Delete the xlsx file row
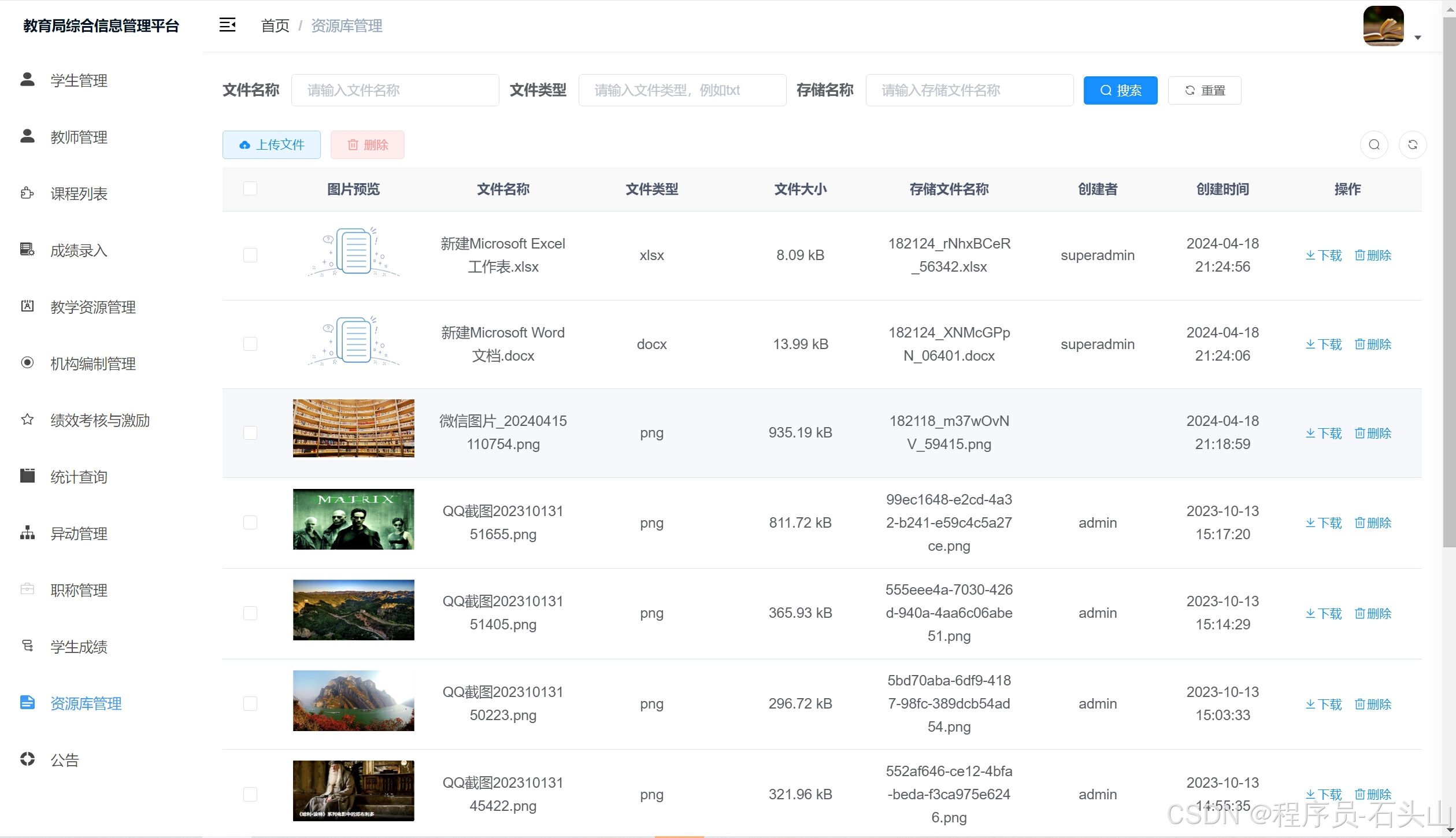 [1373, 255]
